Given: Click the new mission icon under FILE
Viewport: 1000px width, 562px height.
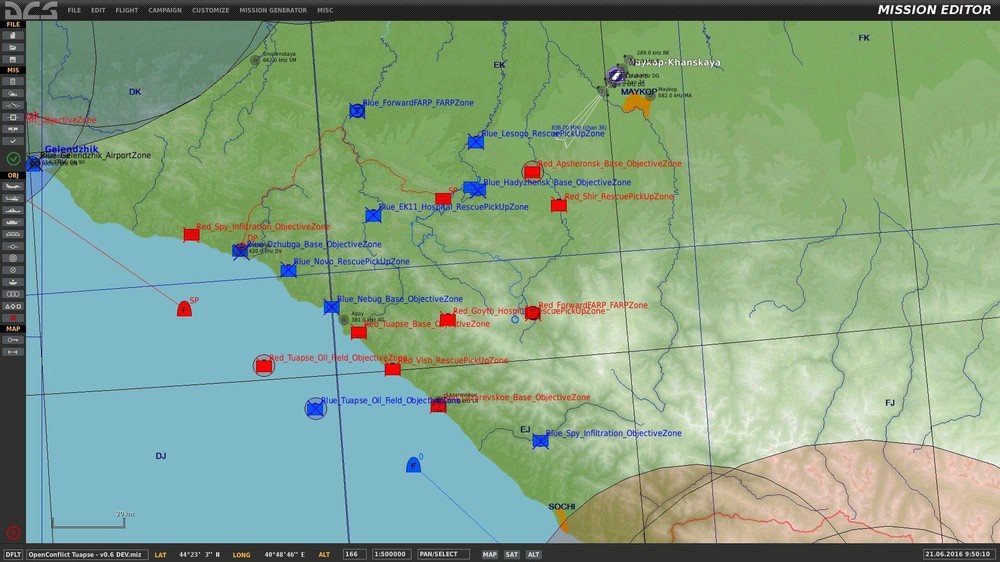Looking at the screenshot, I should [13, 36].
